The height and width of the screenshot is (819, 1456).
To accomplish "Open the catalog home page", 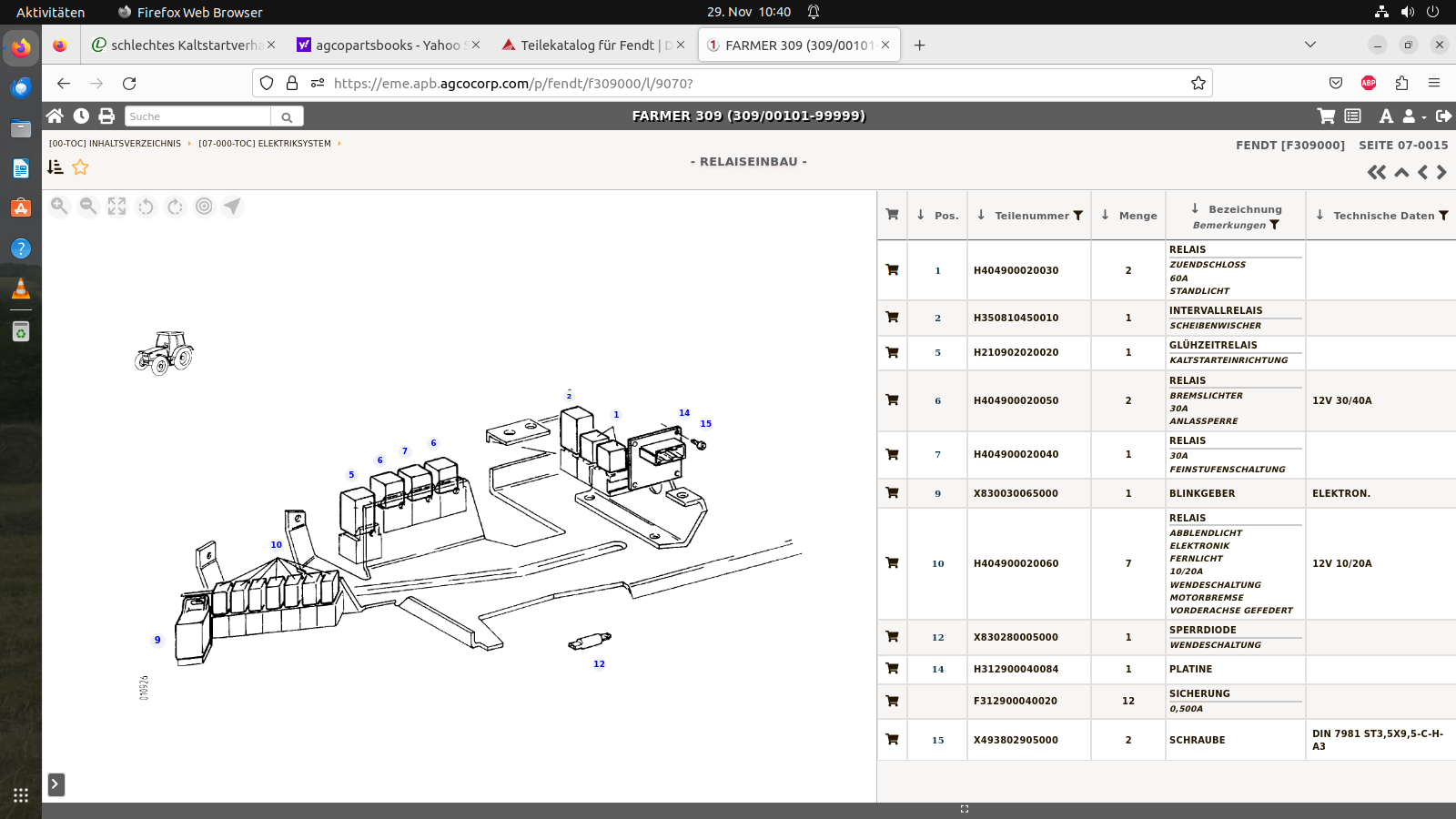I will click(55, 116).
